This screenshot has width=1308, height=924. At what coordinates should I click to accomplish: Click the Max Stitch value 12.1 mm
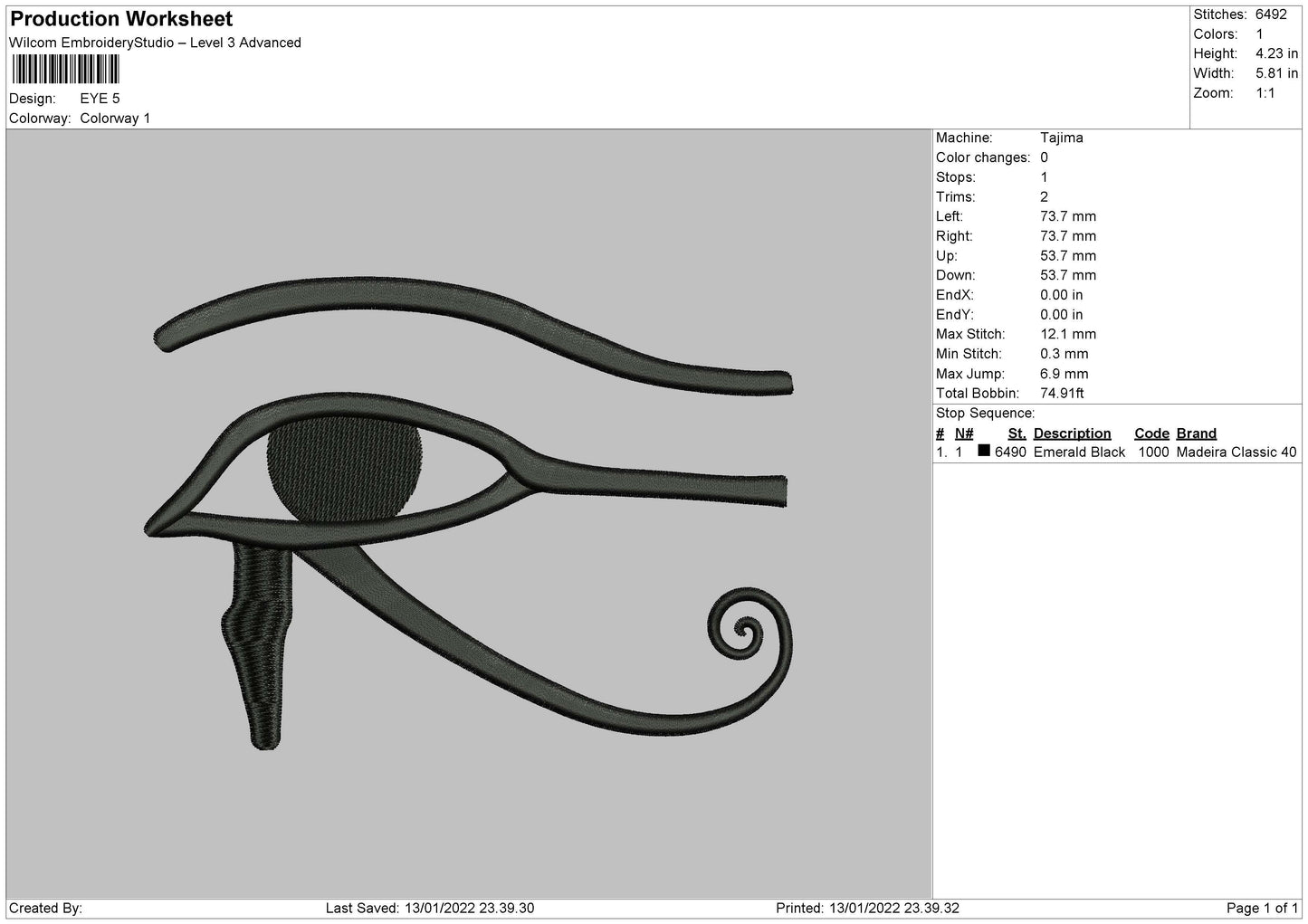pos(1068,335)
